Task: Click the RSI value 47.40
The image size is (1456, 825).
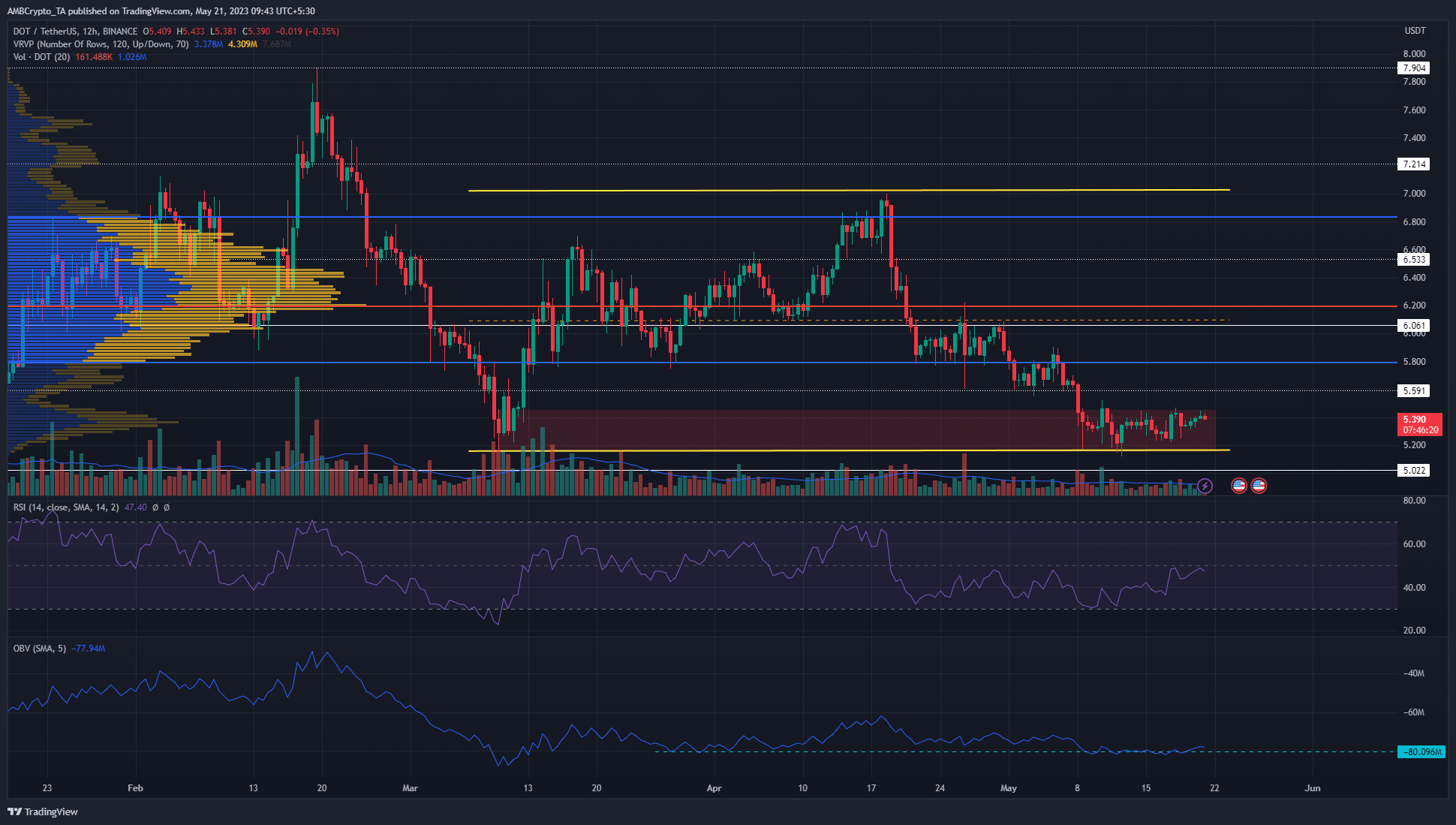Action: (x=136, y=507)
